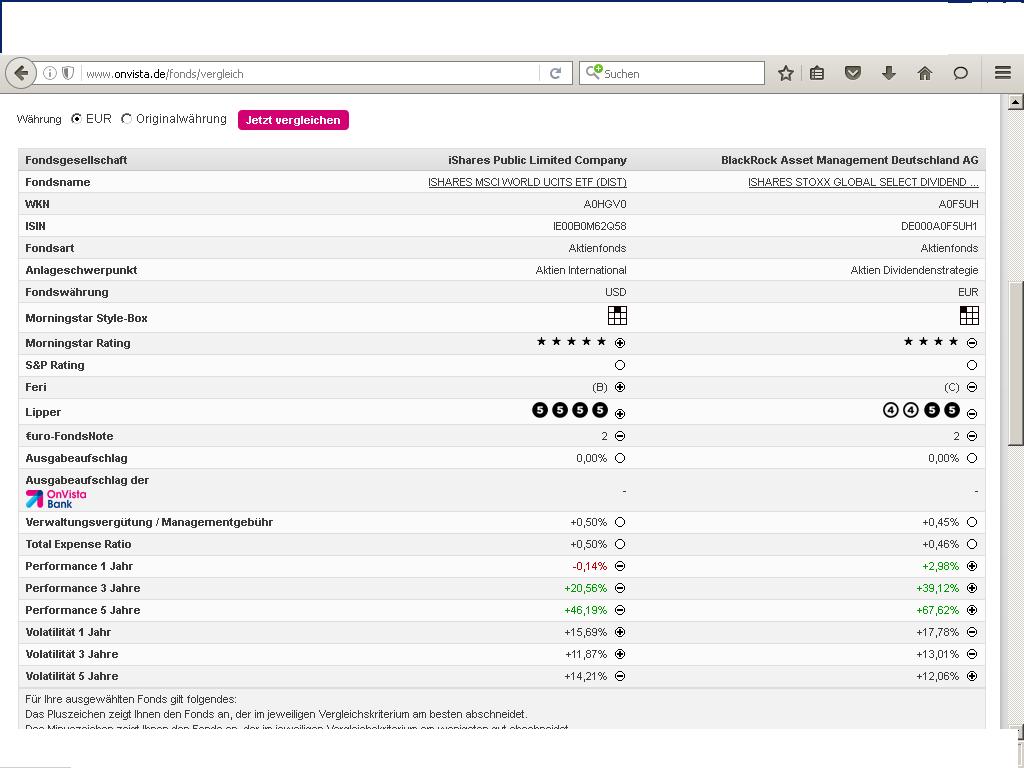Open the bookmarks list icon

[x=817, y=73]
